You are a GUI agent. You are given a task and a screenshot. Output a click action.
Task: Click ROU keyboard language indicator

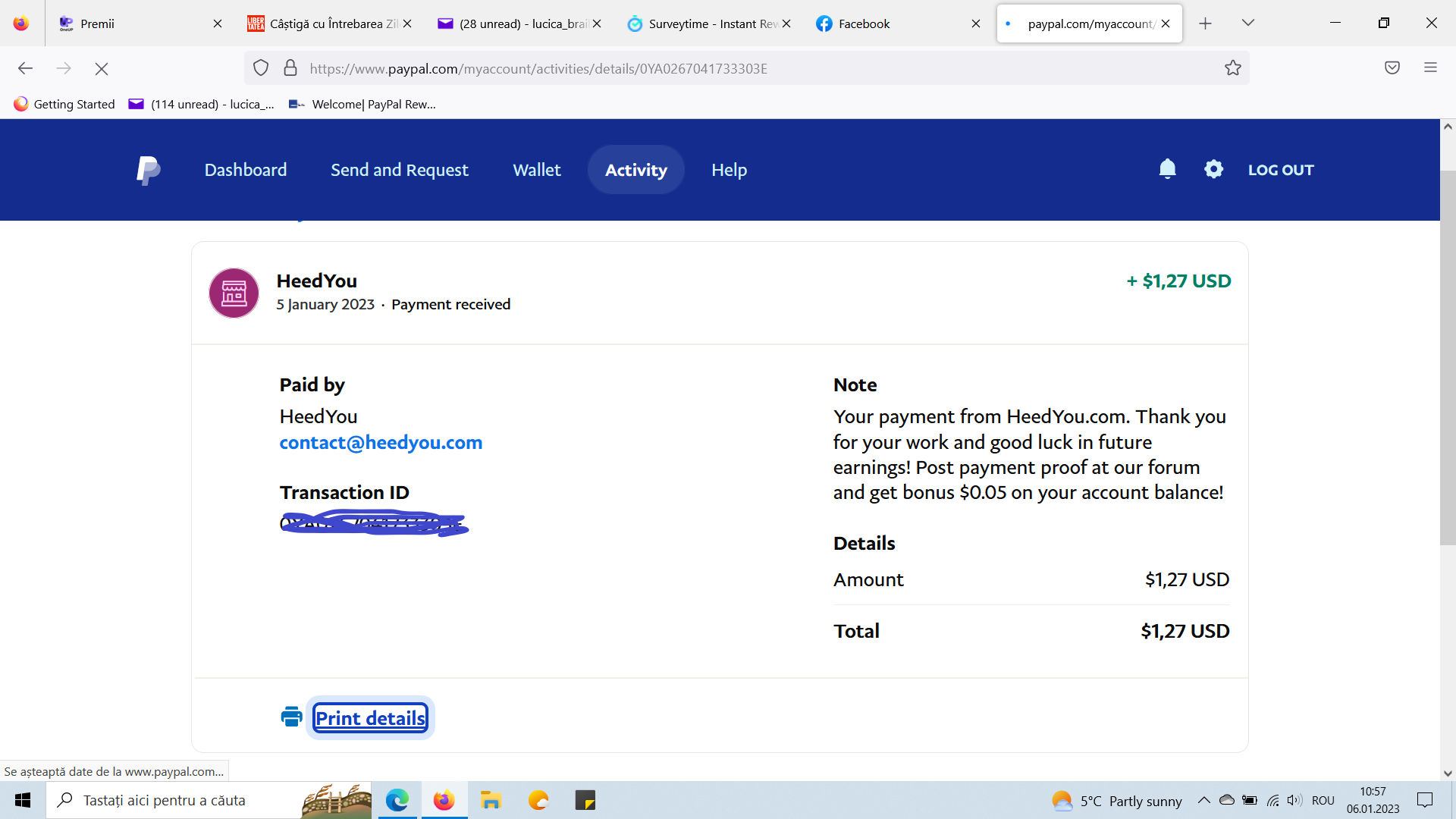[1323, 800]
